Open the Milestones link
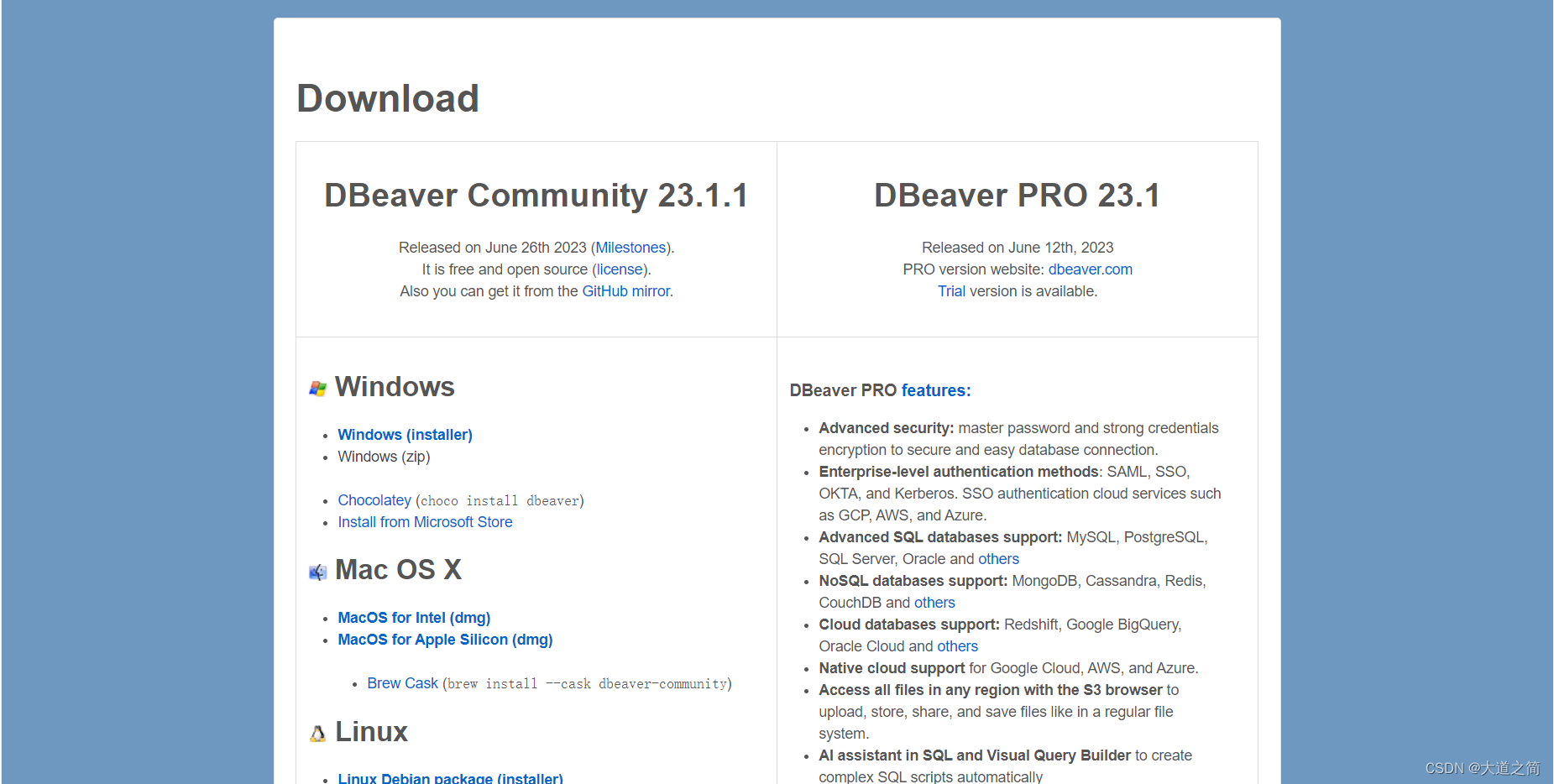 click(630, 248)
